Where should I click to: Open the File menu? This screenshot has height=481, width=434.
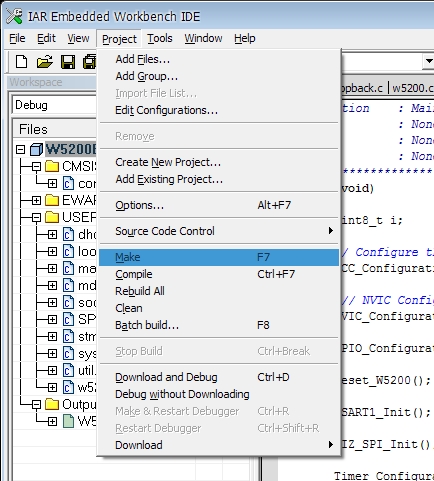[17, 38]
